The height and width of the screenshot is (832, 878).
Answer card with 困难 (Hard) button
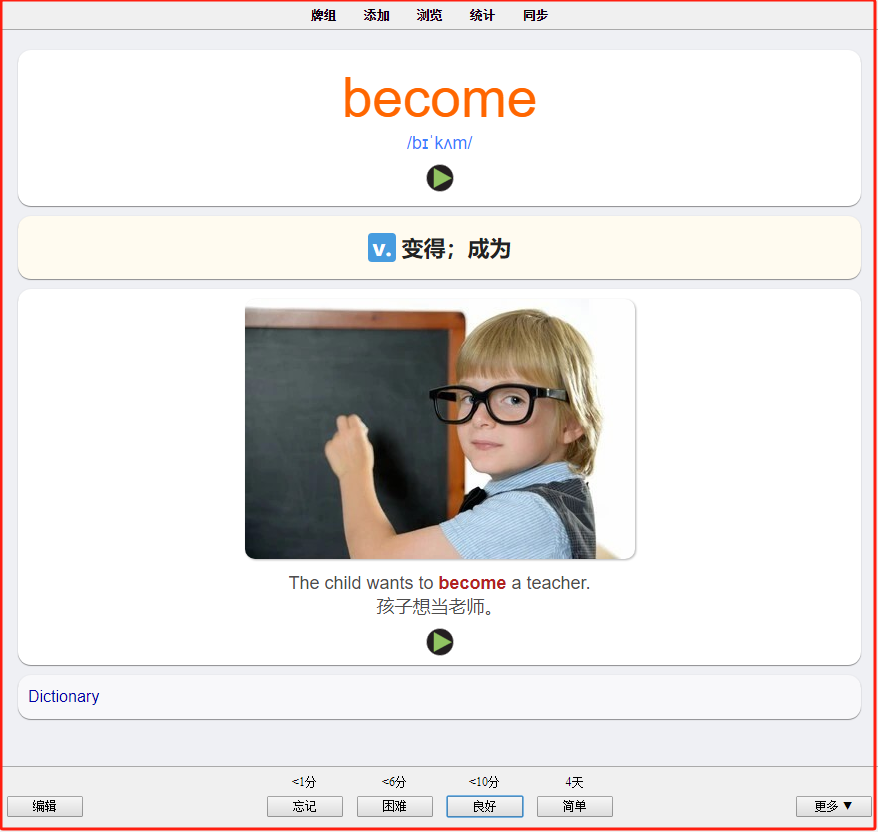click(x=395, y=806)
